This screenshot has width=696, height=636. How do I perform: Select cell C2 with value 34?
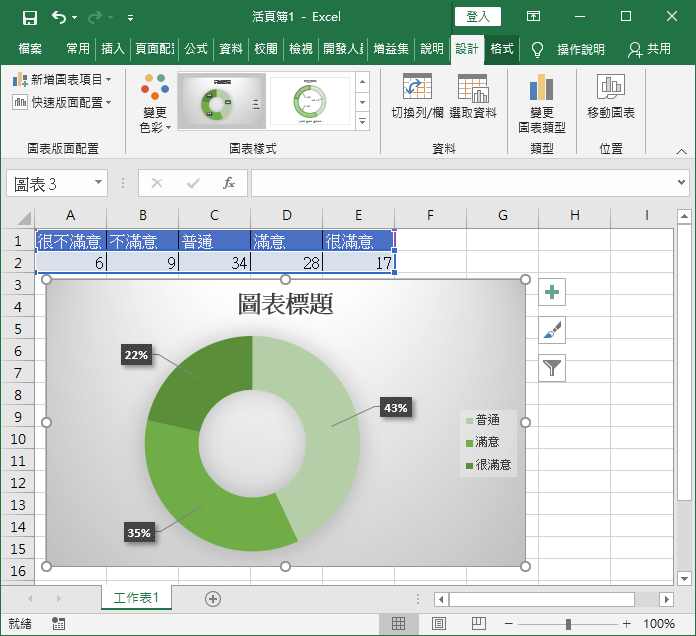[x=214, y=263]
